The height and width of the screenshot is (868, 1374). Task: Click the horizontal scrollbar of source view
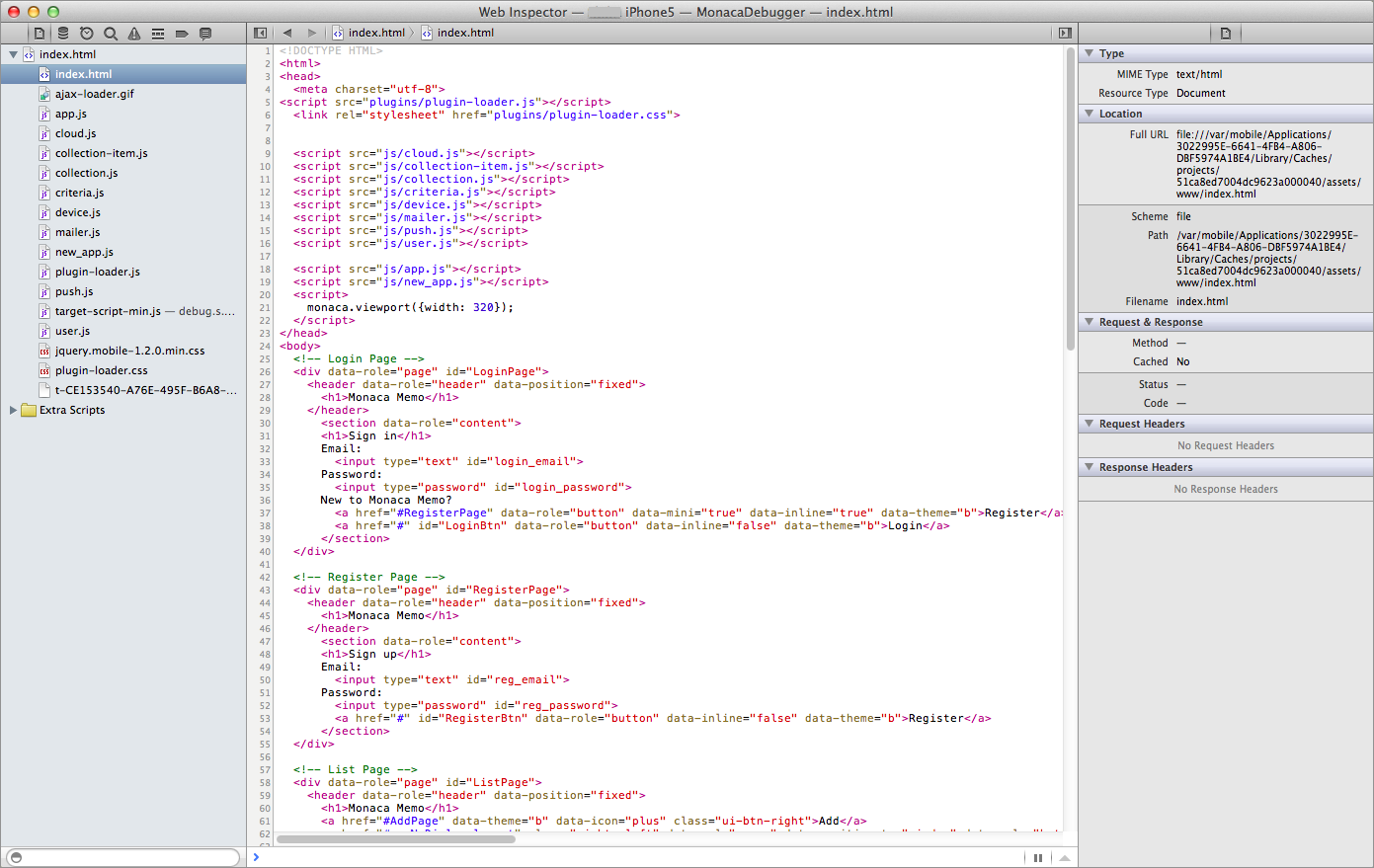click(396, 839)
